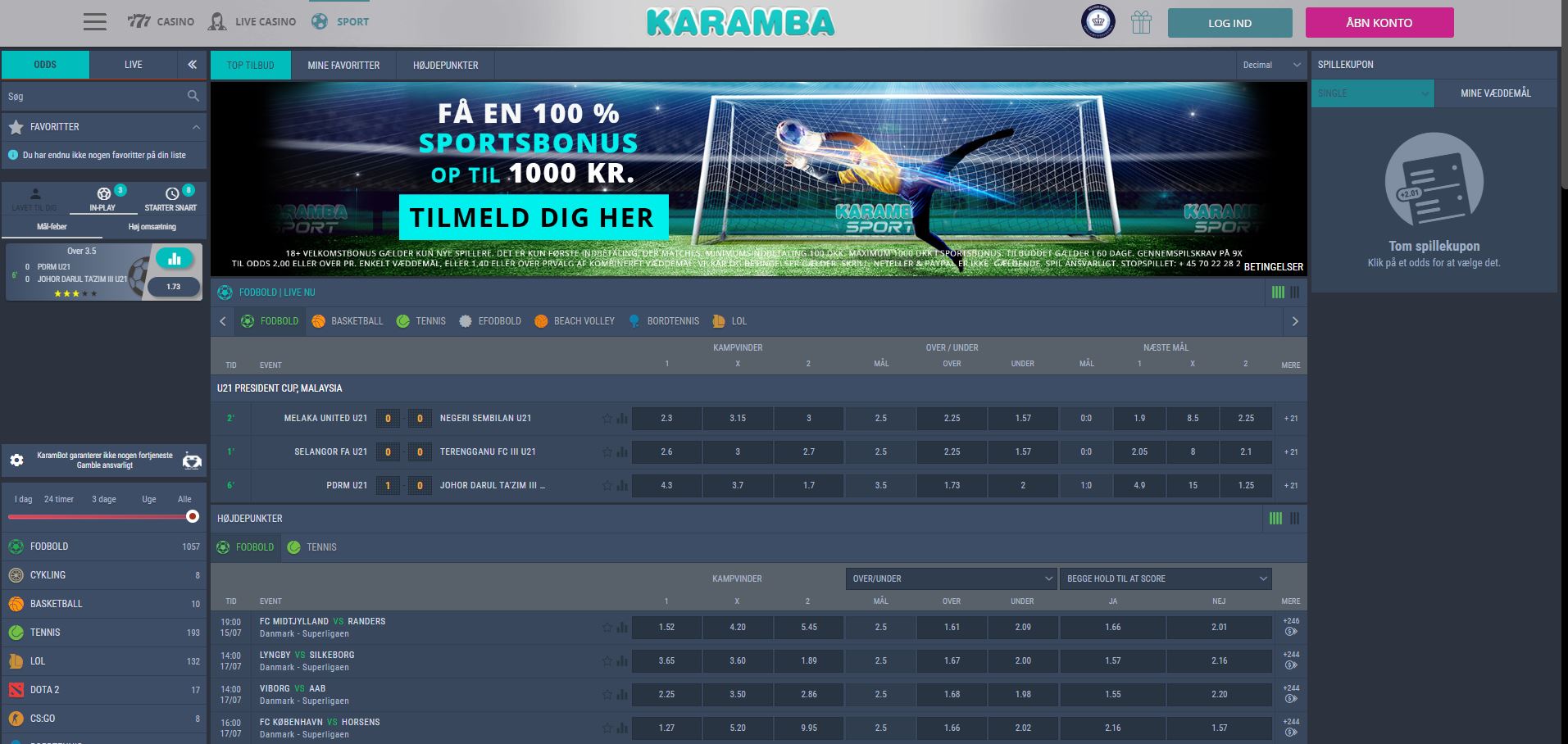Collapse the Favoritter section

tap(196, 127)
